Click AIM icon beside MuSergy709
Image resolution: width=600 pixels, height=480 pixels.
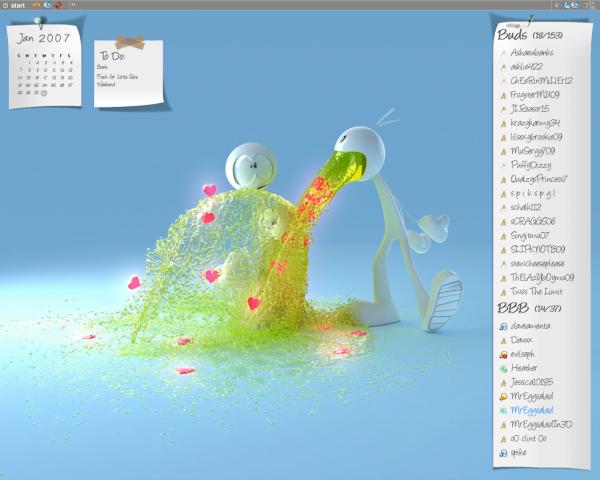[504, 152]
